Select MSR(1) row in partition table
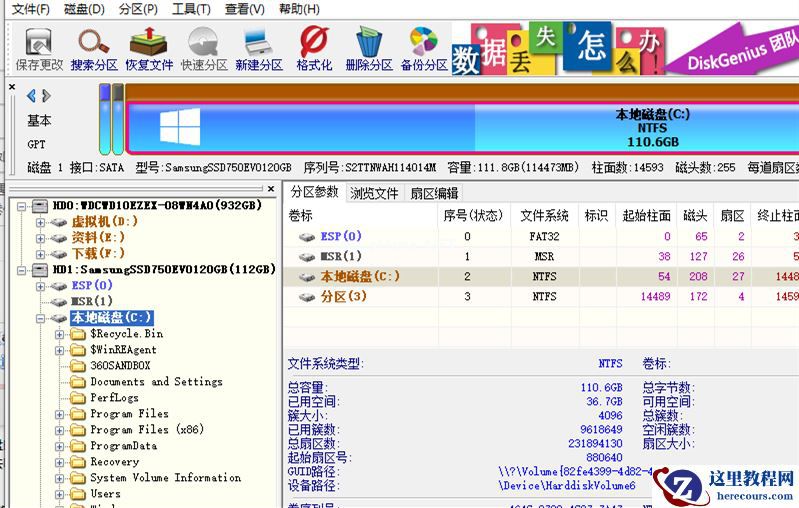 [x=541, y=256]
